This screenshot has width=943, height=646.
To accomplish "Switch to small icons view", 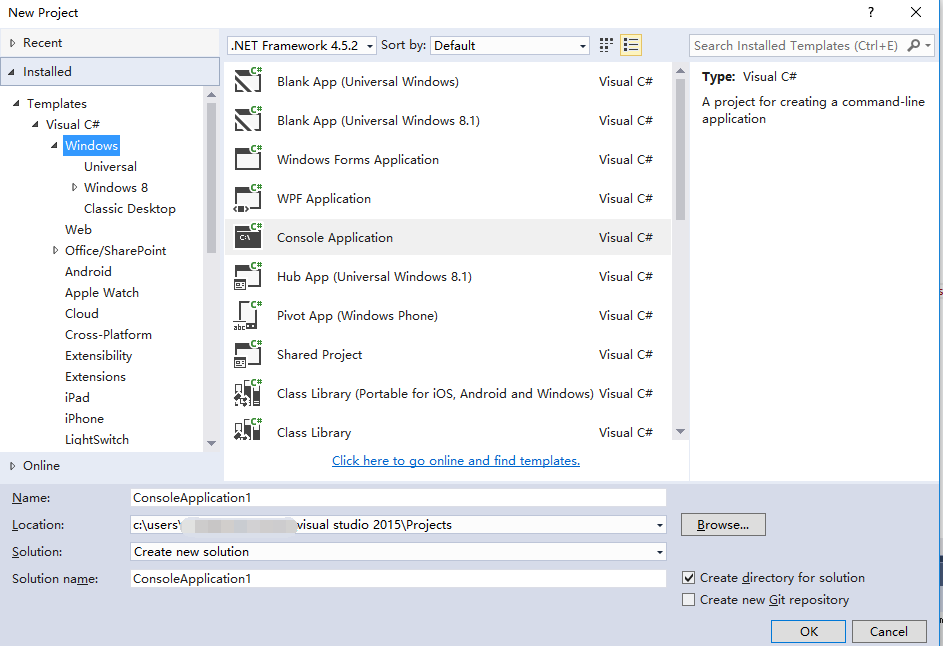I will (x=604, y=45).
